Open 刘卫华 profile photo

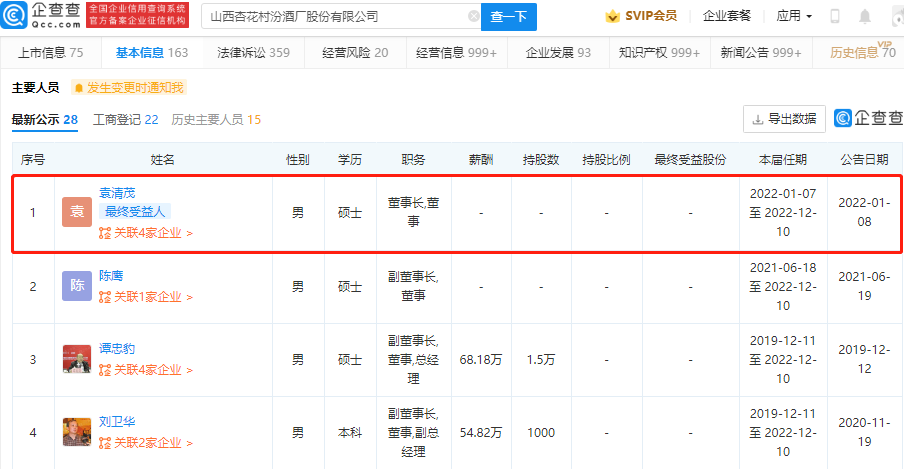77,432
